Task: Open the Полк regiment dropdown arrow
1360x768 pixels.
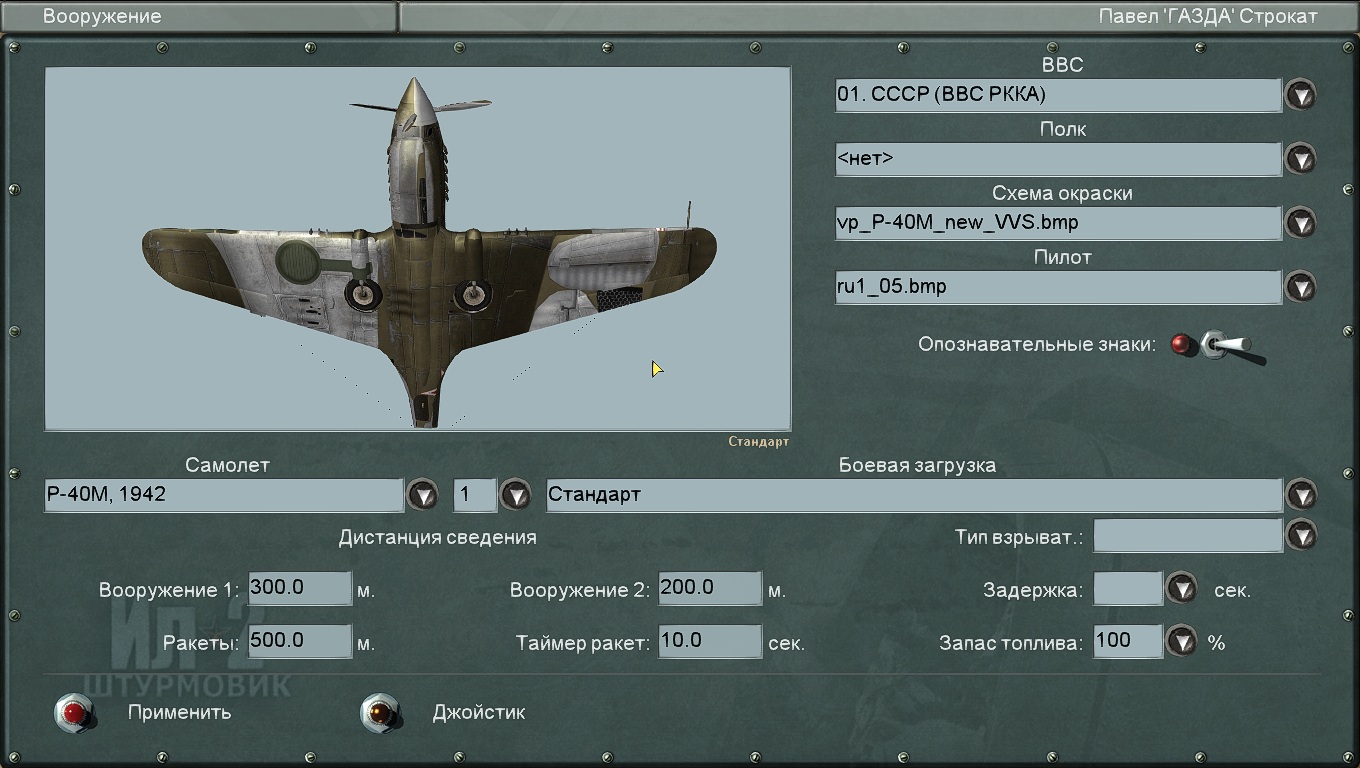Action: [x=1300, y=159]
